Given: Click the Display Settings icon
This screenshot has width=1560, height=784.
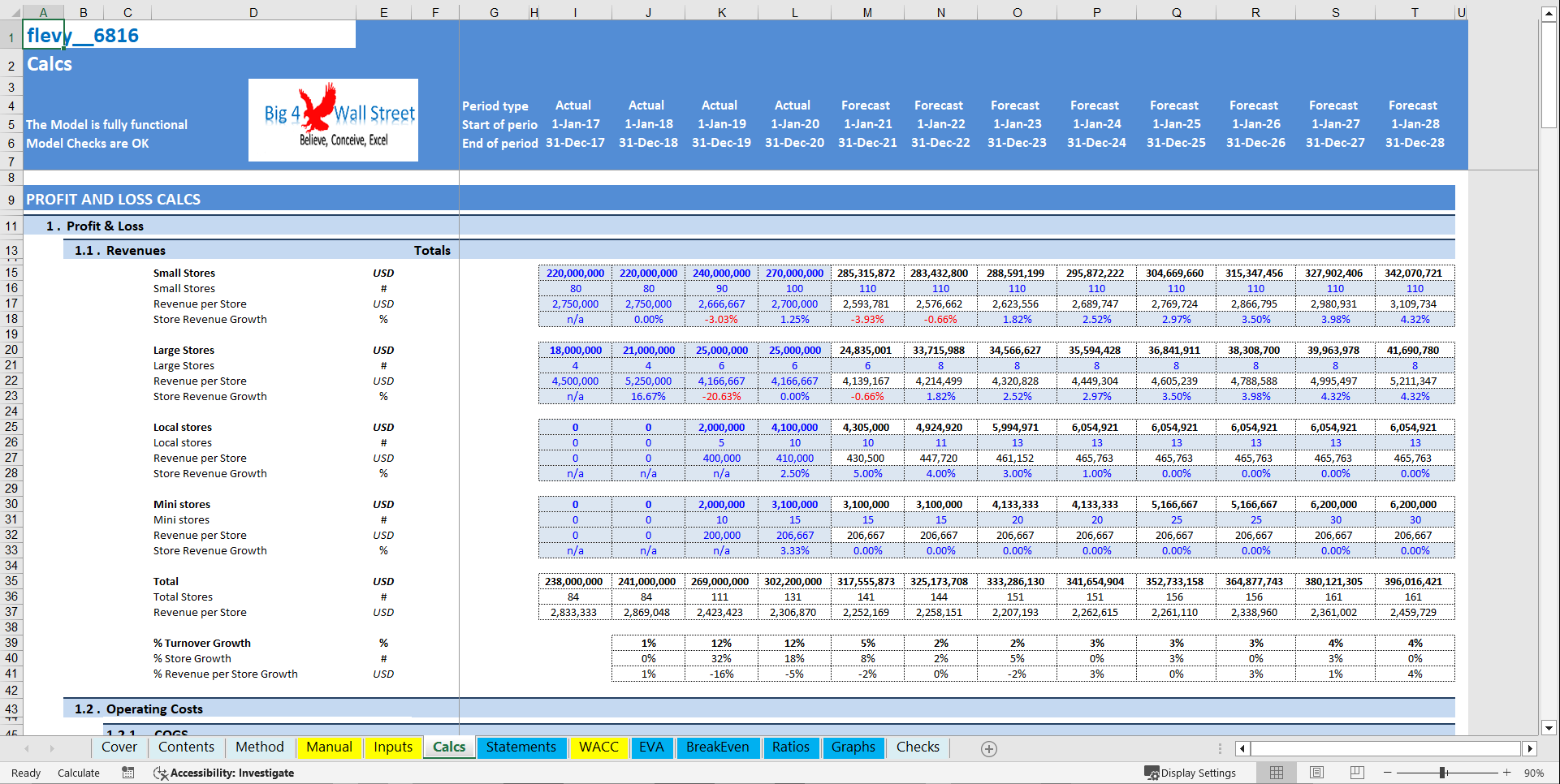Looking at the screenshot, I should [1192, 773].
